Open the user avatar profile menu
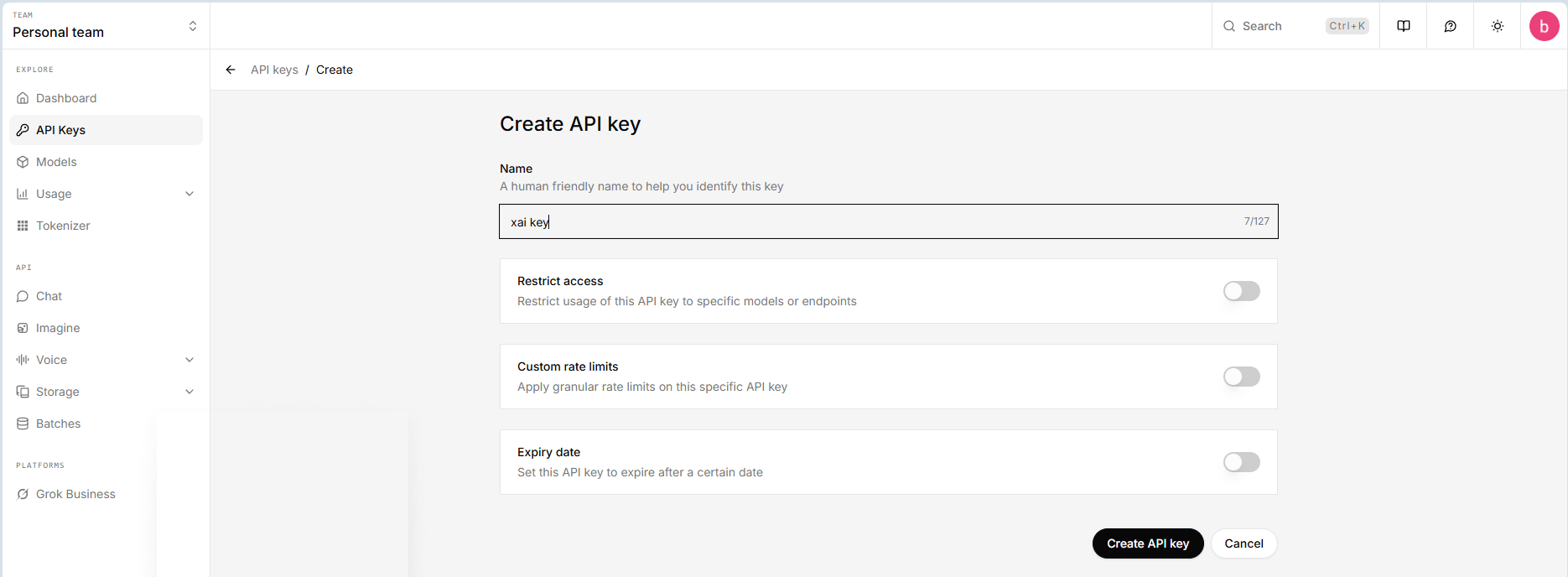 [1544, 26]
